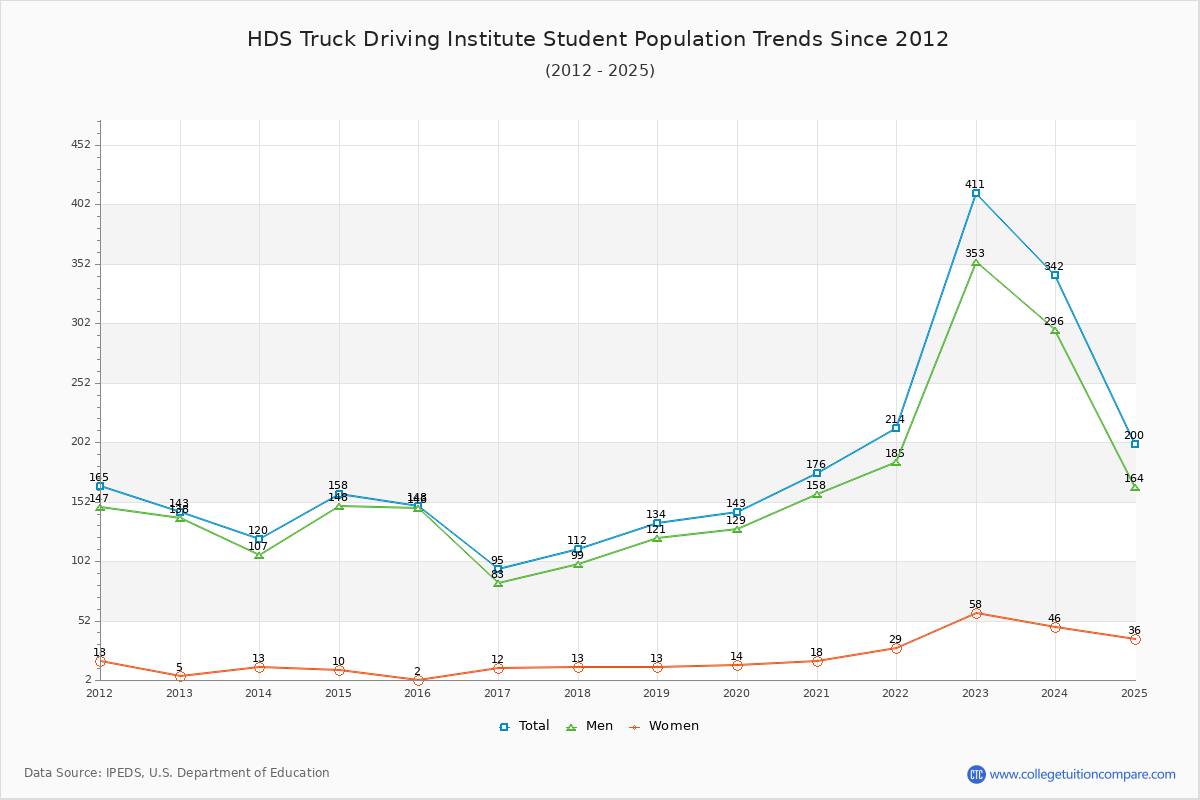Select the 2017 Total point labeled 95
The image size is (1200, 800).
point(498,569)
